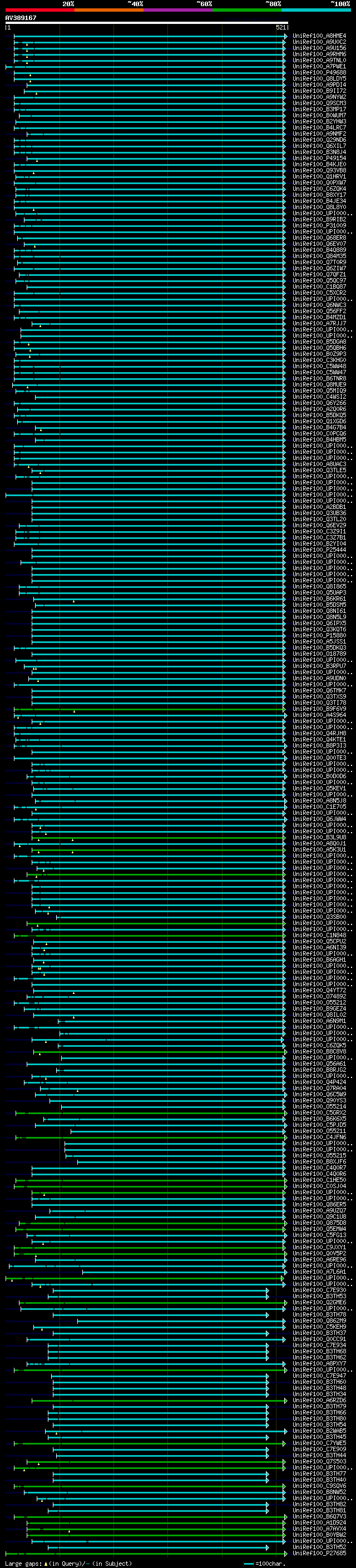Click green arrowhead on UniRef100_A6RZD6 alignment

(285, 1401)
